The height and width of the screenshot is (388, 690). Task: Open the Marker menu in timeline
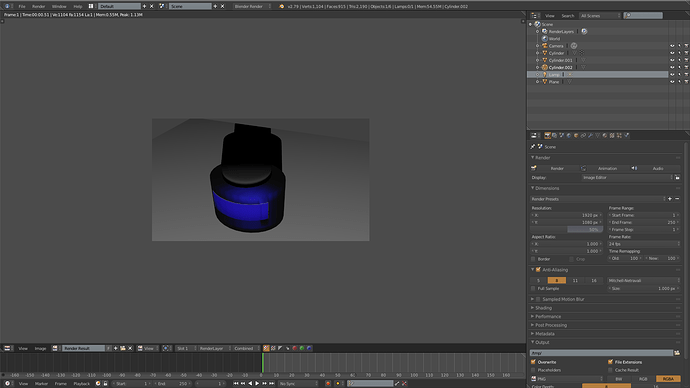41,384
